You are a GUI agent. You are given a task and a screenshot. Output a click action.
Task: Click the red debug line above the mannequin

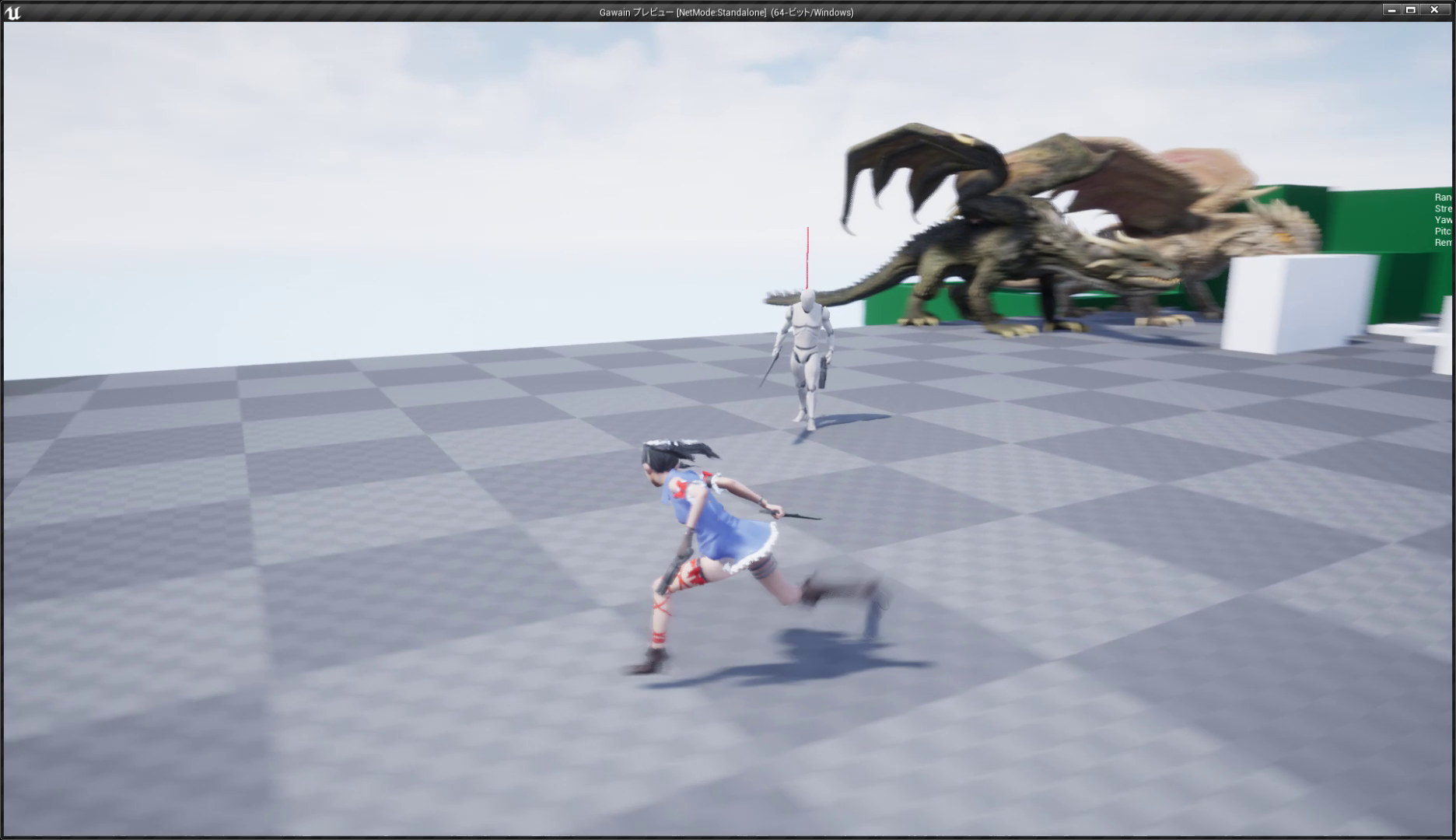click(x=808, y=257)
